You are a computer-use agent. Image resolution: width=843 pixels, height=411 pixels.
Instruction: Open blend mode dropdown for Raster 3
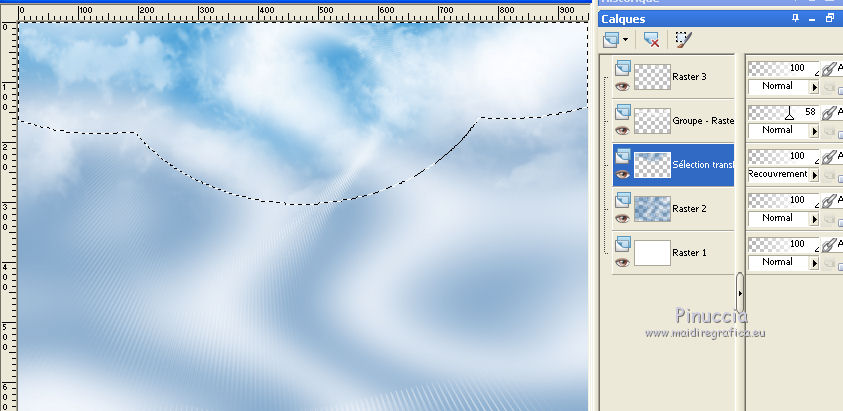pos(814,87)
